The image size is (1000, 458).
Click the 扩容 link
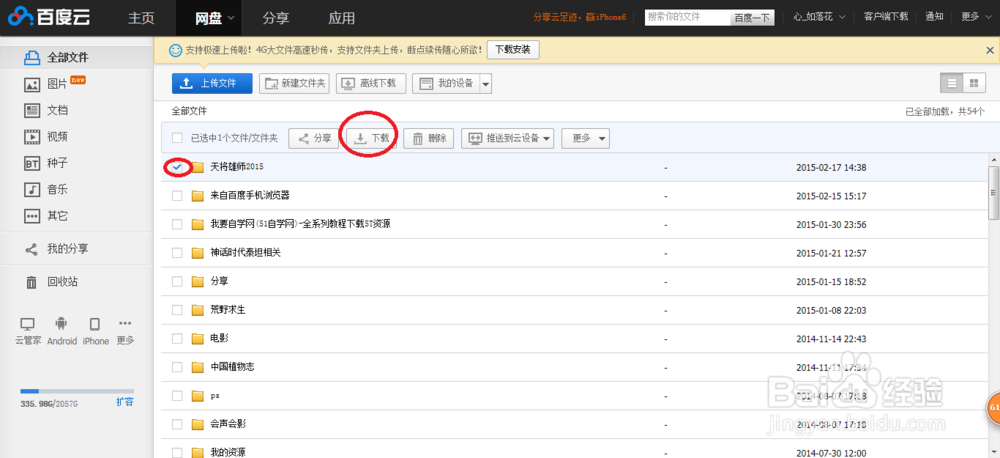125,403
